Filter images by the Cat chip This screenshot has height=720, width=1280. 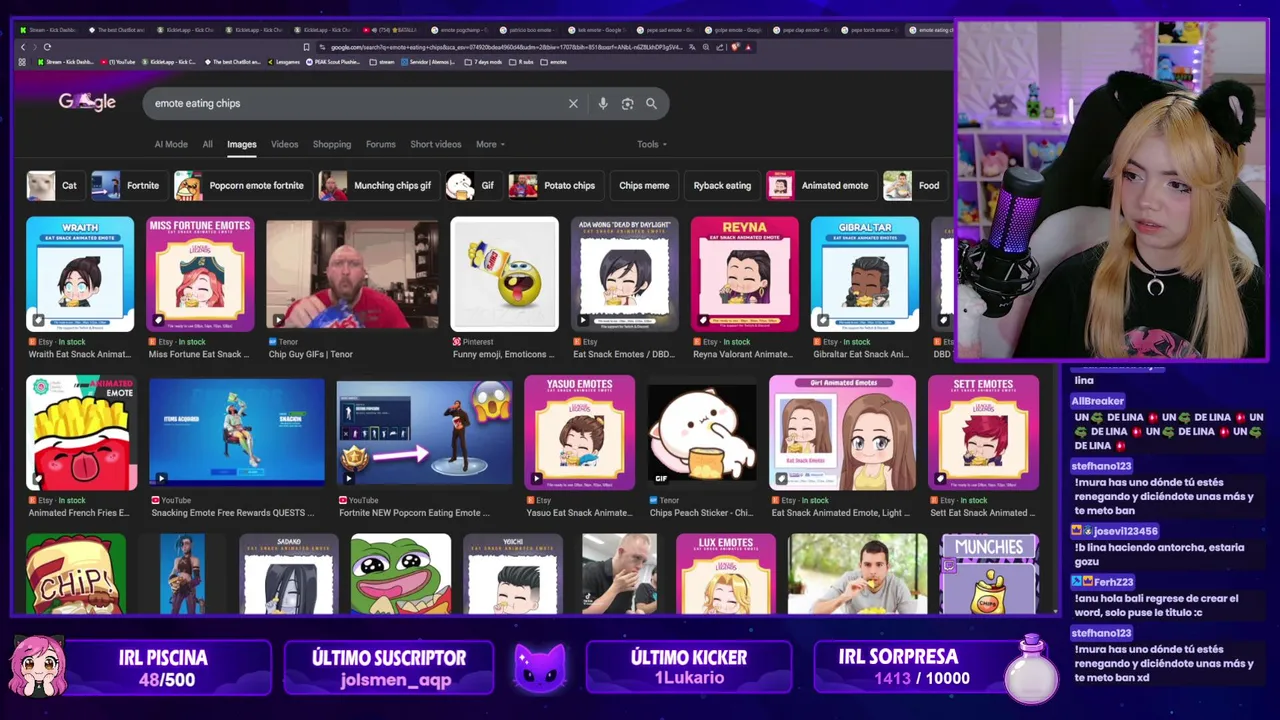pos(54,185)
